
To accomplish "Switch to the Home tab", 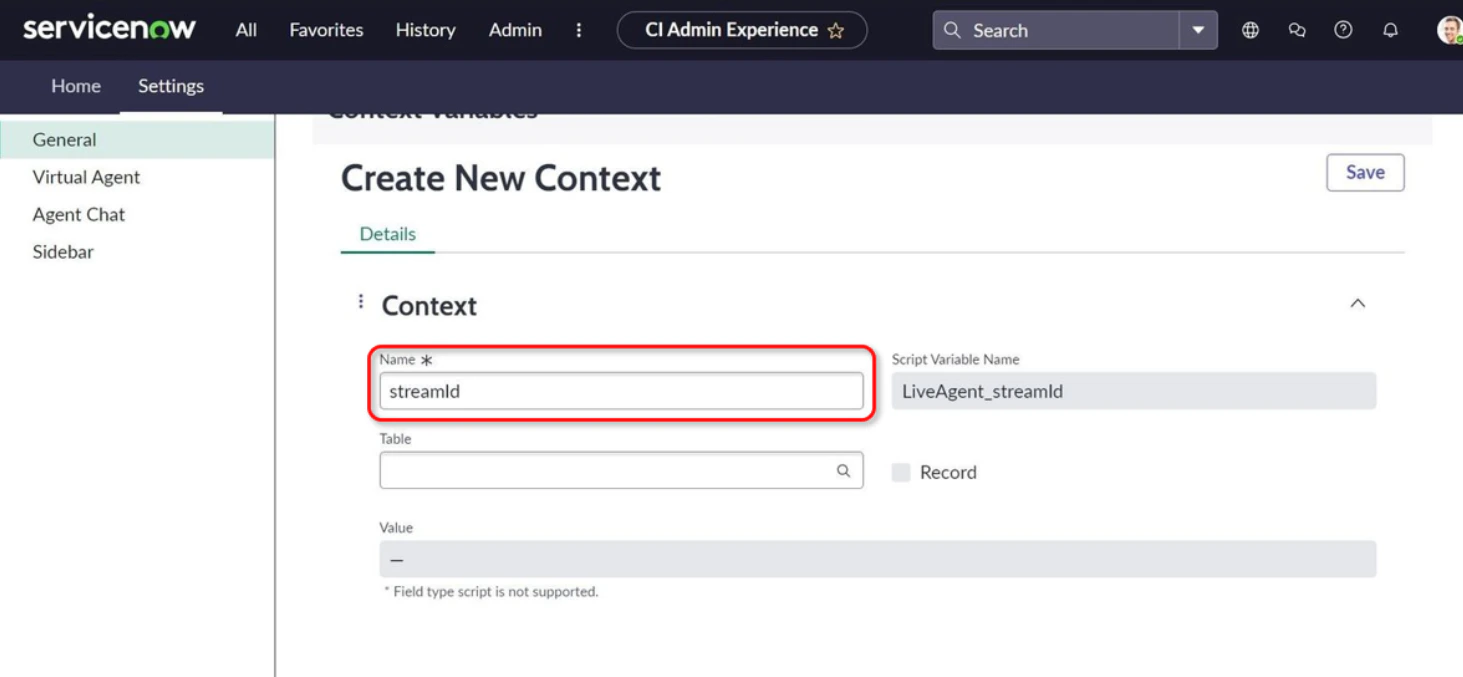I will [75, 87].
